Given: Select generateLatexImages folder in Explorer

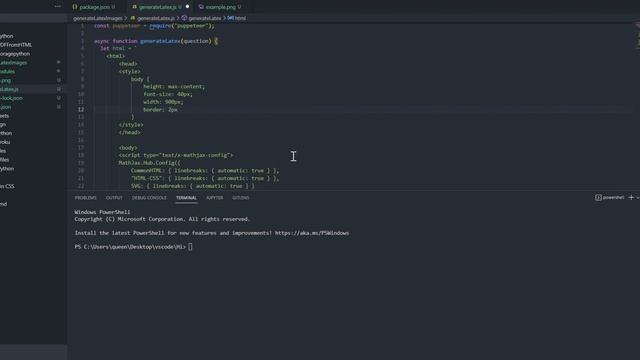Looking at the screenshot, I should (x=13, y=63).
